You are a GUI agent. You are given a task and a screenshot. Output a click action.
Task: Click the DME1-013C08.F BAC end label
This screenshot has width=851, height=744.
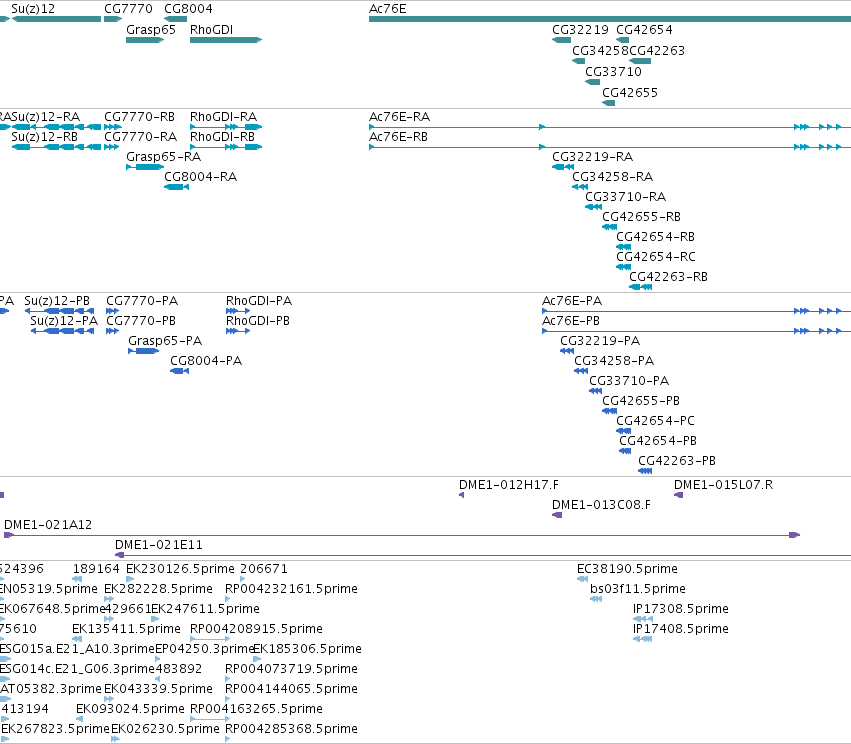click(601, 505)
